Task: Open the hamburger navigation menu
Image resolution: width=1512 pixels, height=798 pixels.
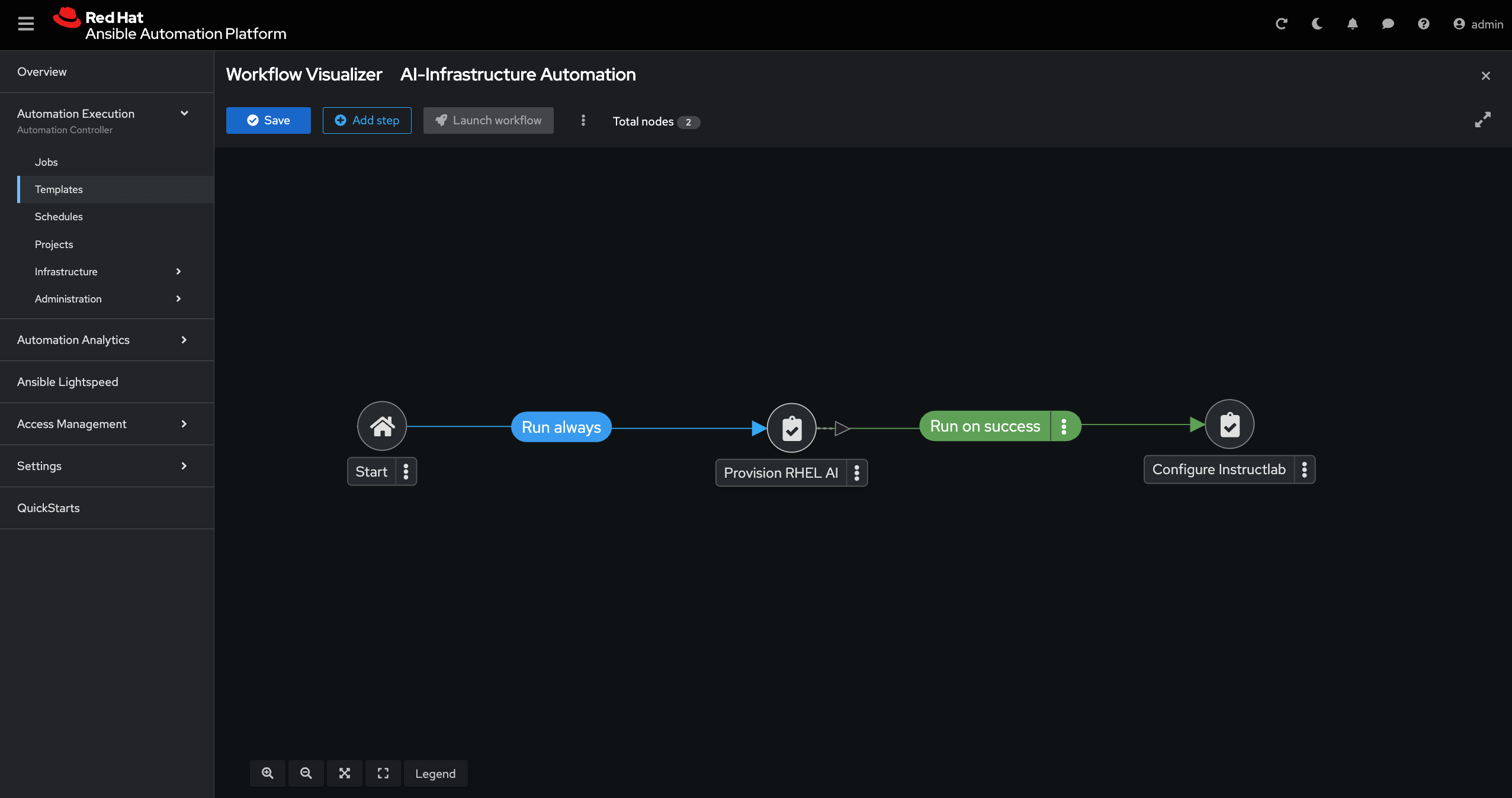Action: (26, 24)
